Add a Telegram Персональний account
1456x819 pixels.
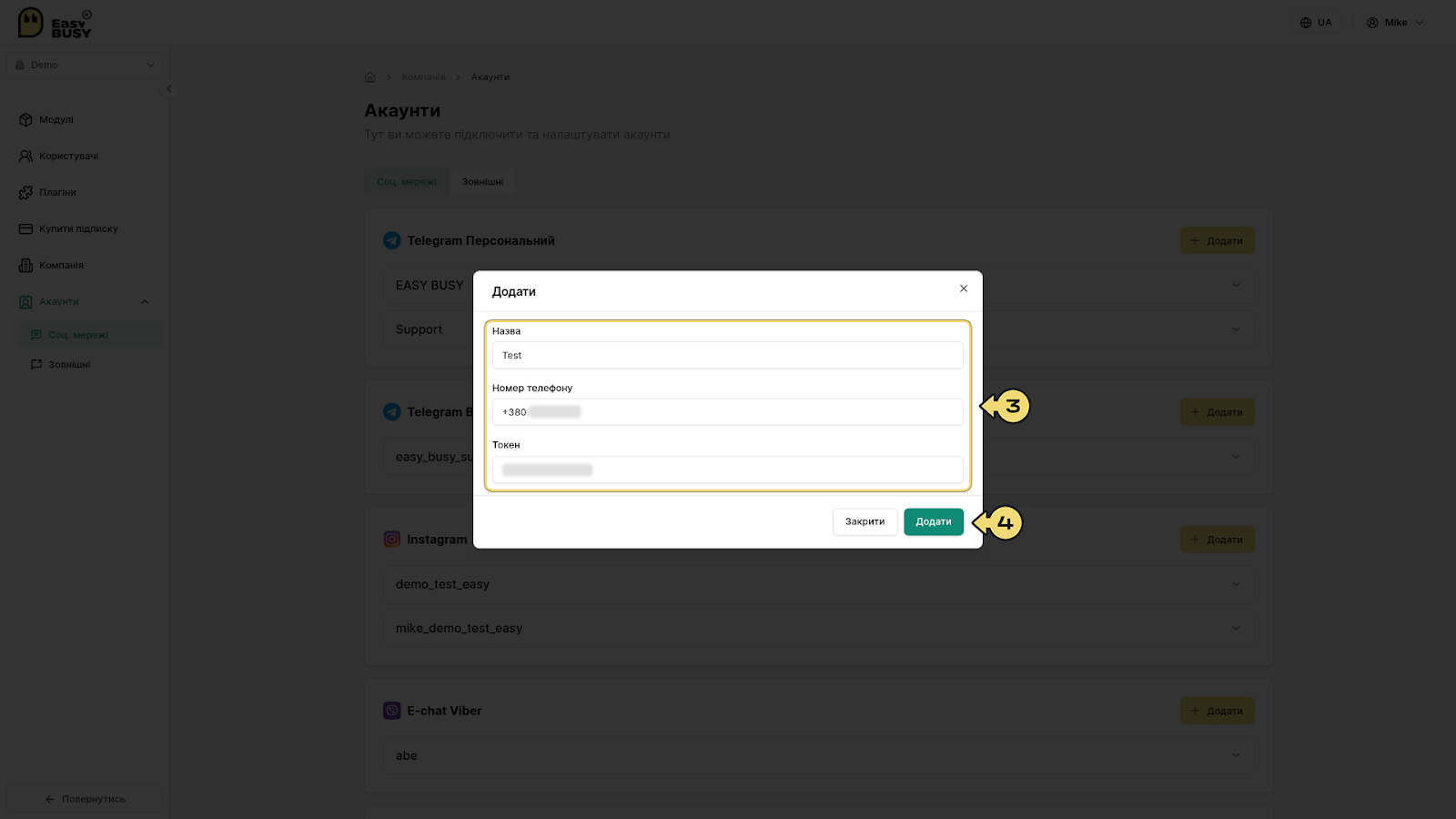click(1218, 241)
